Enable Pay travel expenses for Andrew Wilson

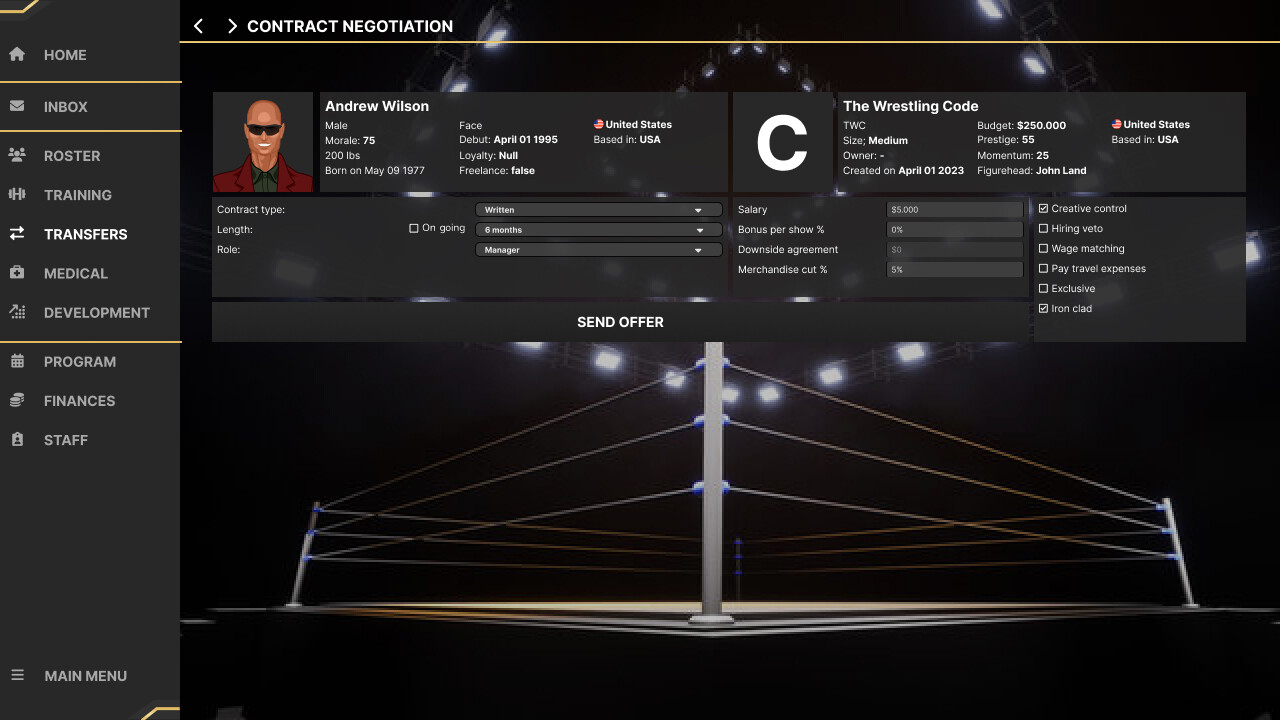click(1044, 268)
